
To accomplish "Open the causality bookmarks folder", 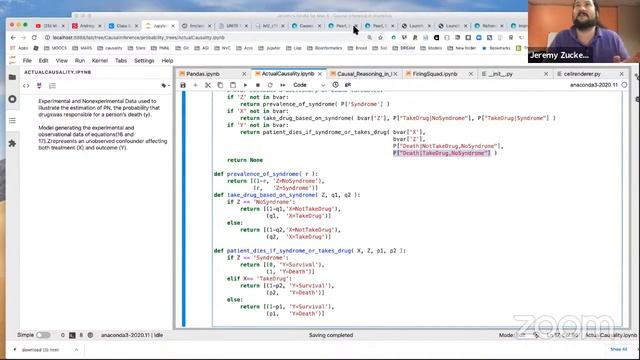I will (110, 48).
